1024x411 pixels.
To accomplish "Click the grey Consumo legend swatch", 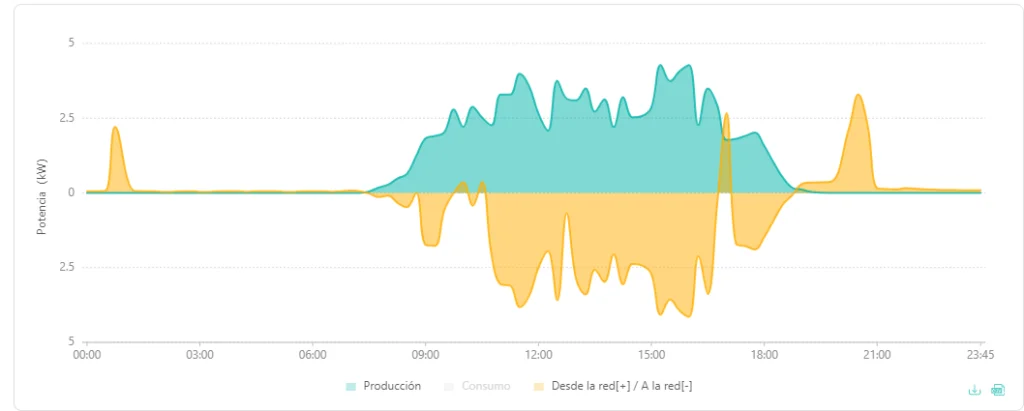I will tap(448, 387).
